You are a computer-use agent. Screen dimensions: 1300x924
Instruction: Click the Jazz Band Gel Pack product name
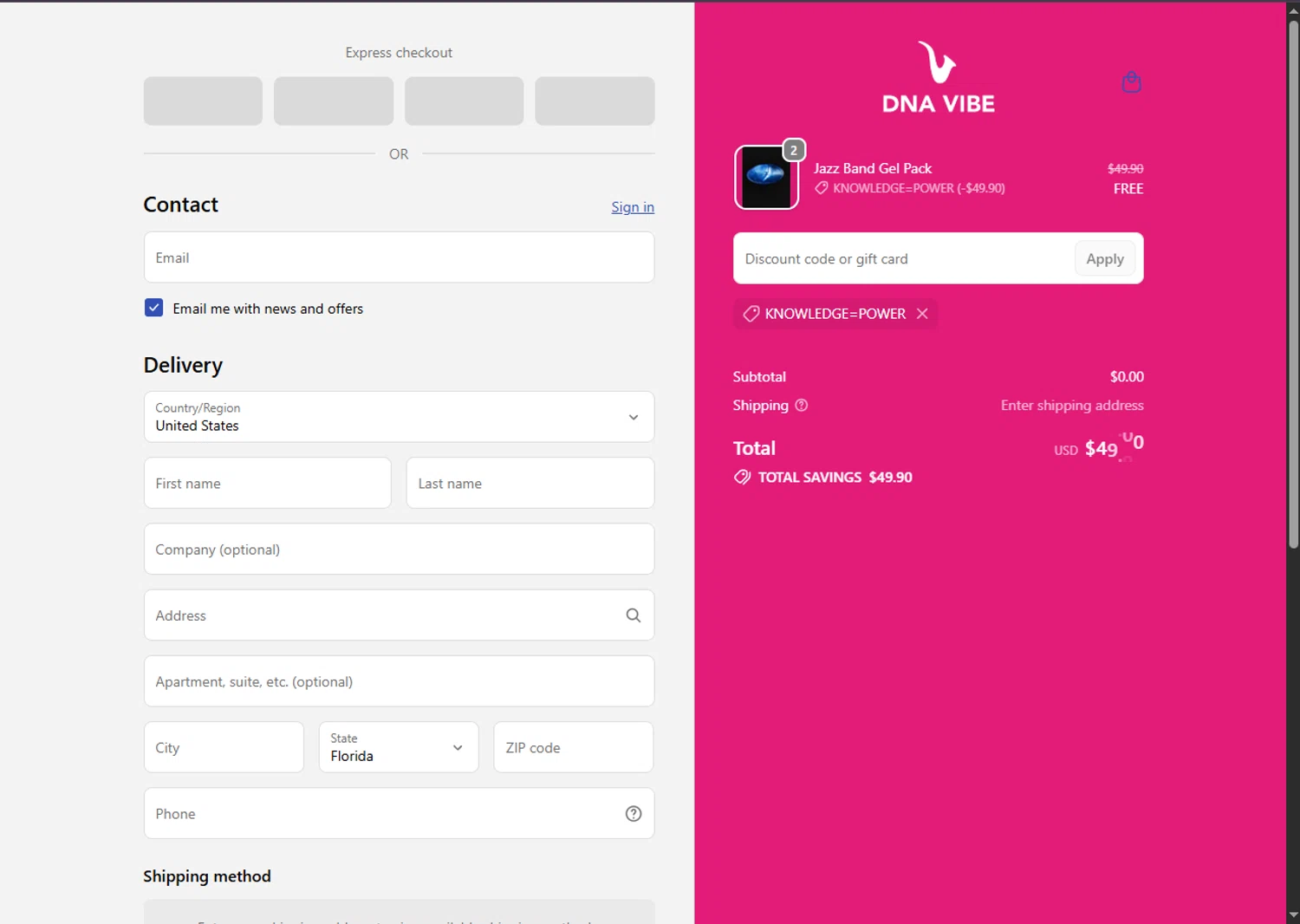[x=873, y=168]
